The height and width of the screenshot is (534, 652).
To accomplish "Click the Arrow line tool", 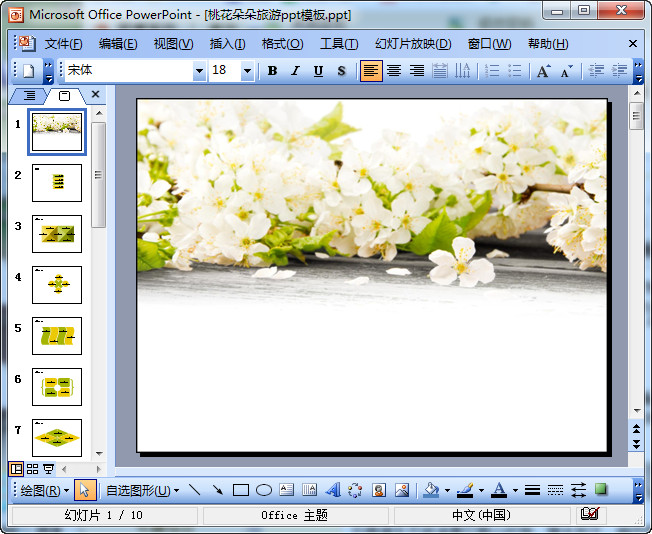I will (x=218, y=490).
